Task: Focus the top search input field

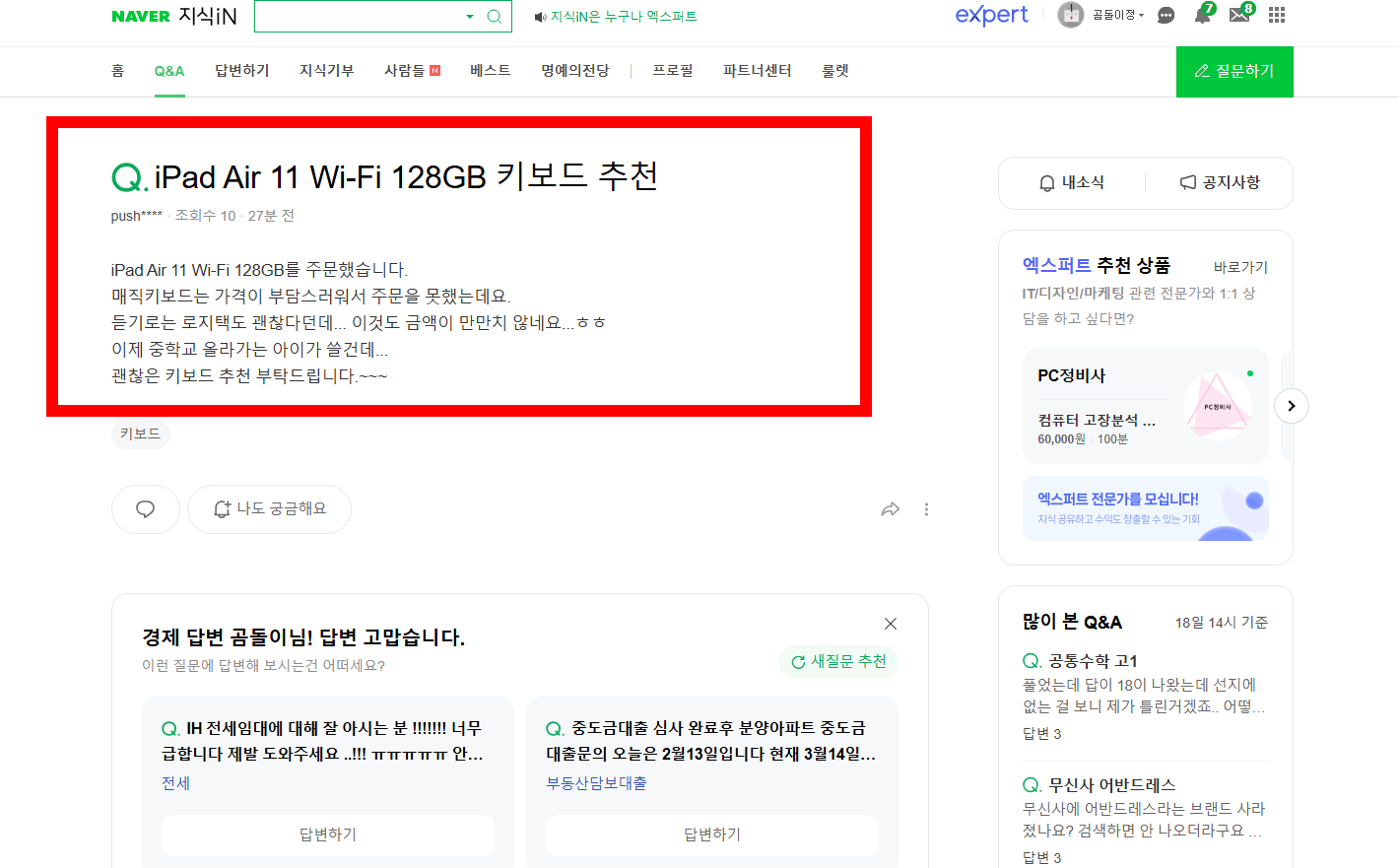Action: tap(359, 16)
